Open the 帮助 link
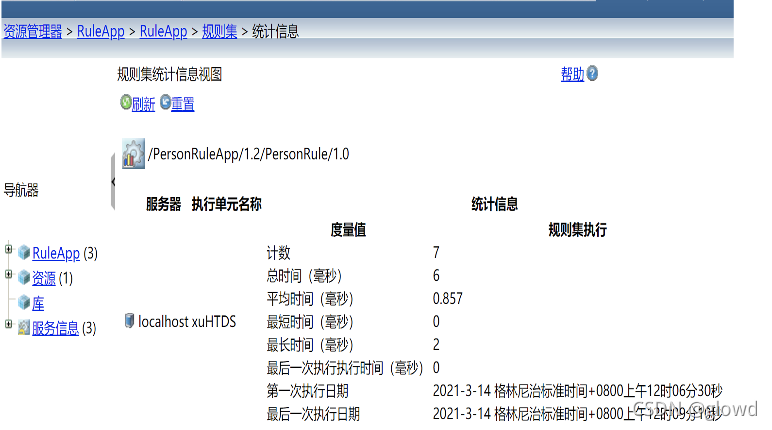The height and width of the screenshot is (430, 772). [x=572, y=74]
